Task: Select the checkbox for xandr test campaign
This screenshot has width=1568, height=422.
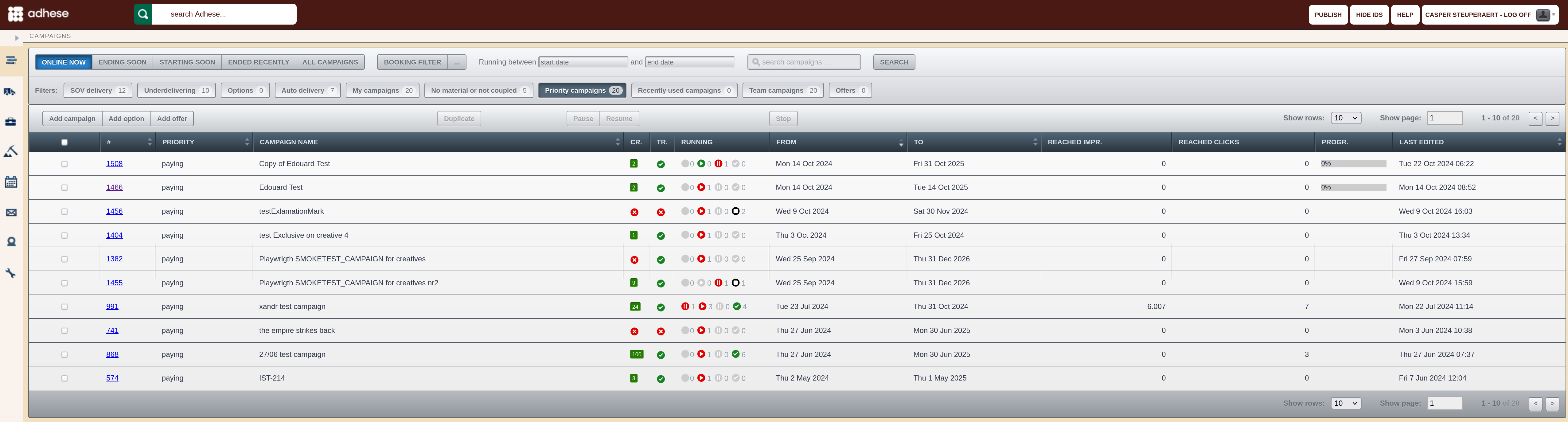Action: pos(64,307)
